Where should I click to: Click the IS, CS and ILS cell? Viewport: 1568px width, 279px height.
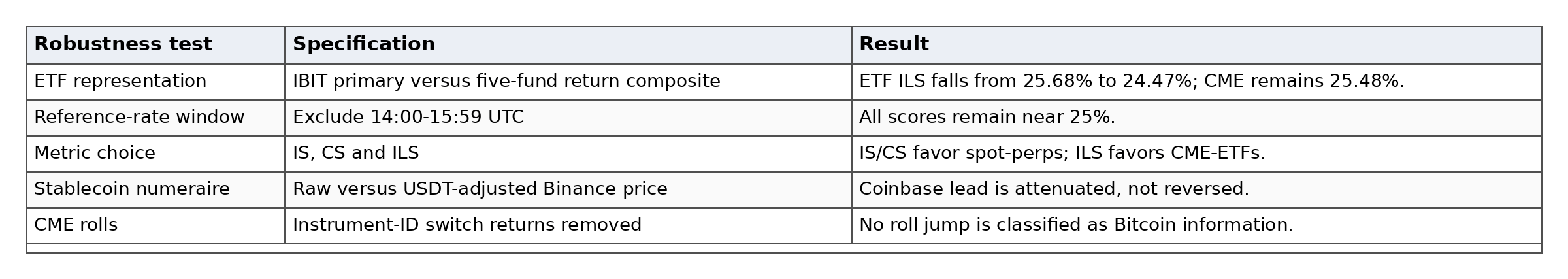tap(568, 154)
